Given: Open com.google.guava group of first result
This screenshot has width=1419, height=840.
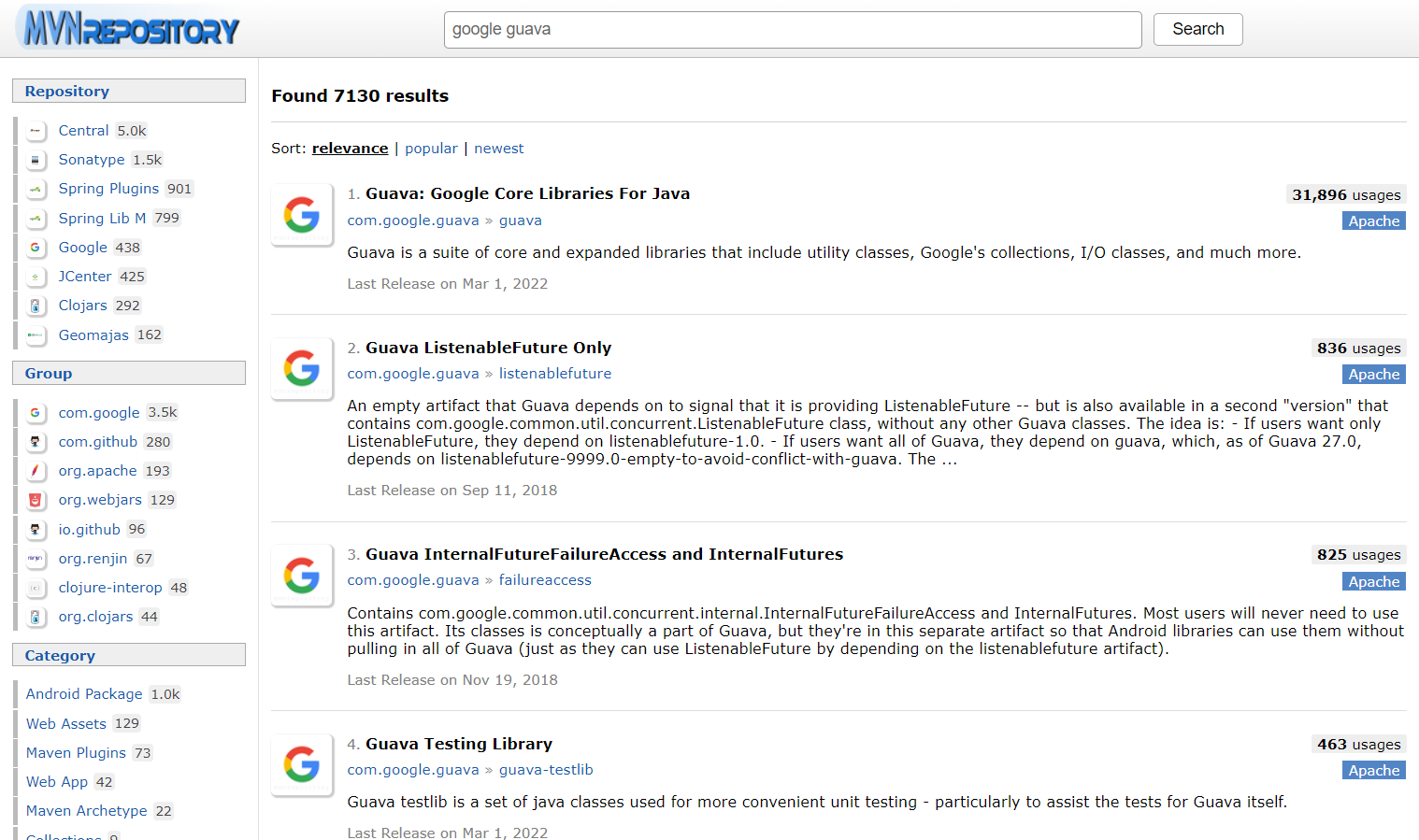Looking at the screenshot, I should click(413, 221).
